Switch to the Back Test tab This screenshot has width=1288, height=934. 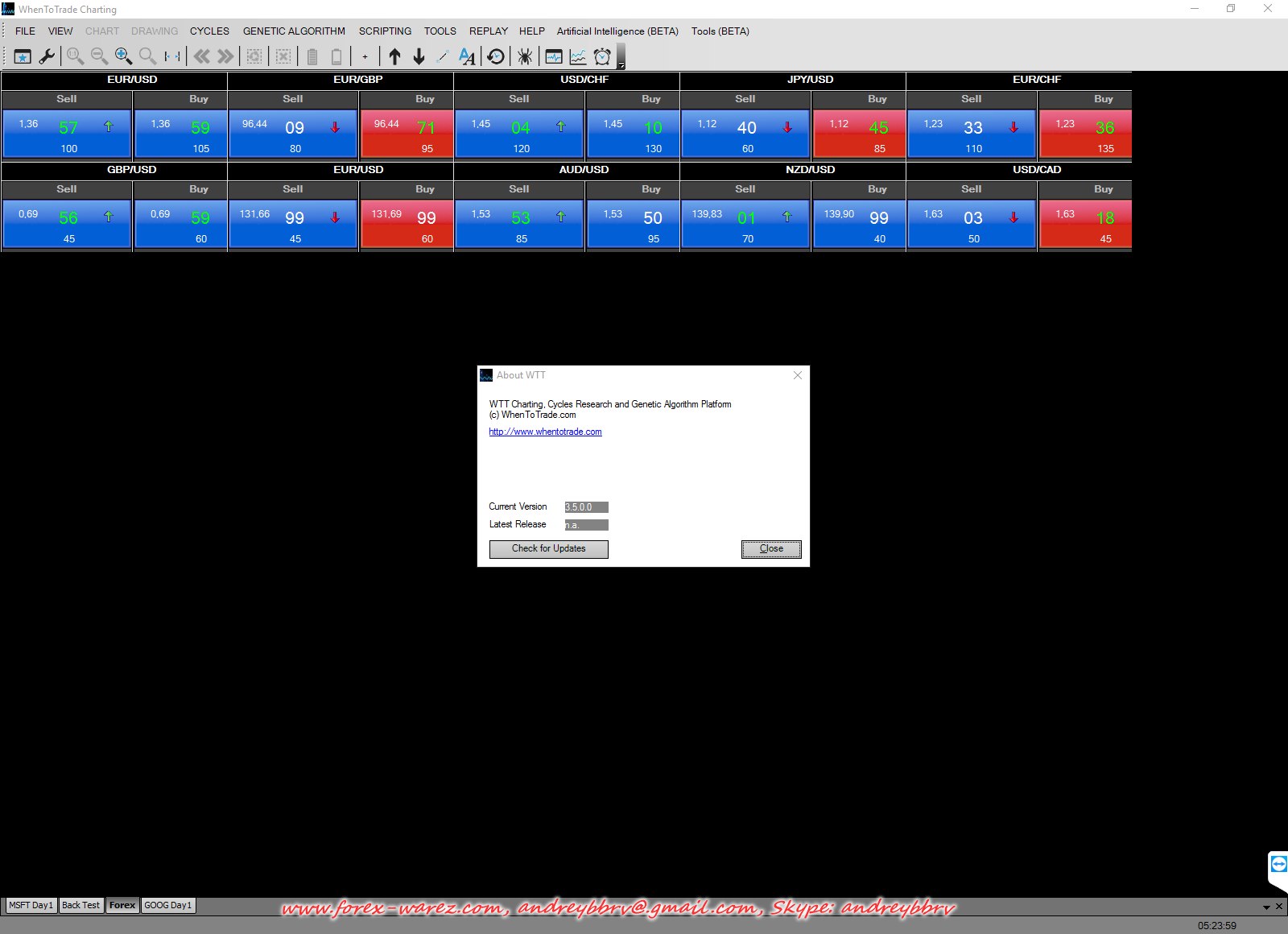81,905
